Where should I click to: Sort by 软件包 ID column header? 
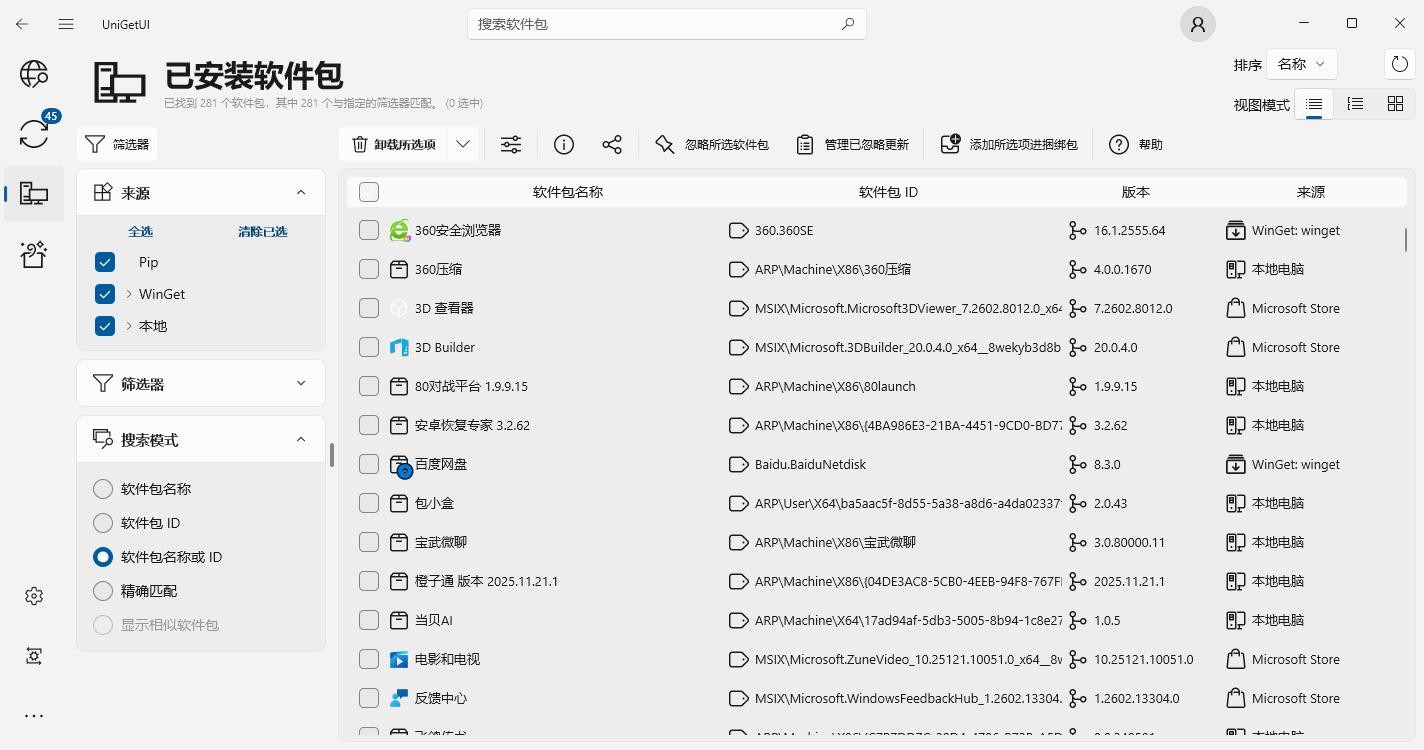click(x=888, y=192)
